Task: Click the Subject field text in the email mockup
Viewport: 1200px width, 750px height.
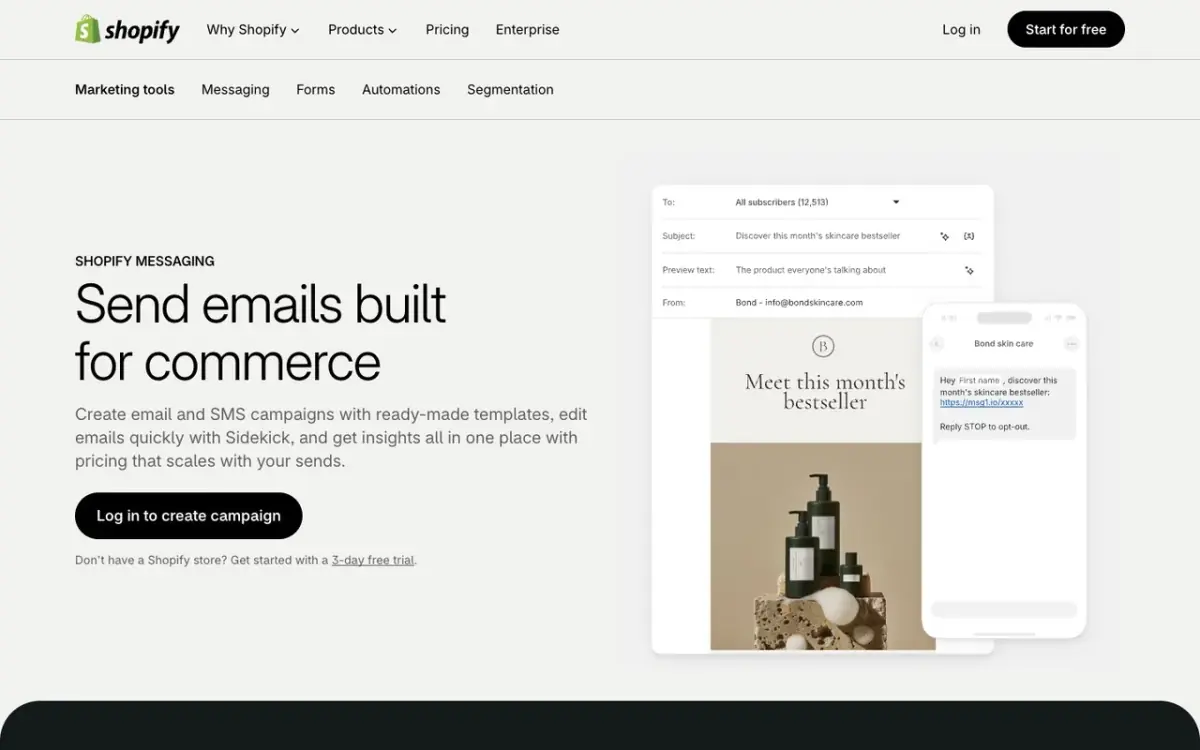Action: [x=817, y=236]
